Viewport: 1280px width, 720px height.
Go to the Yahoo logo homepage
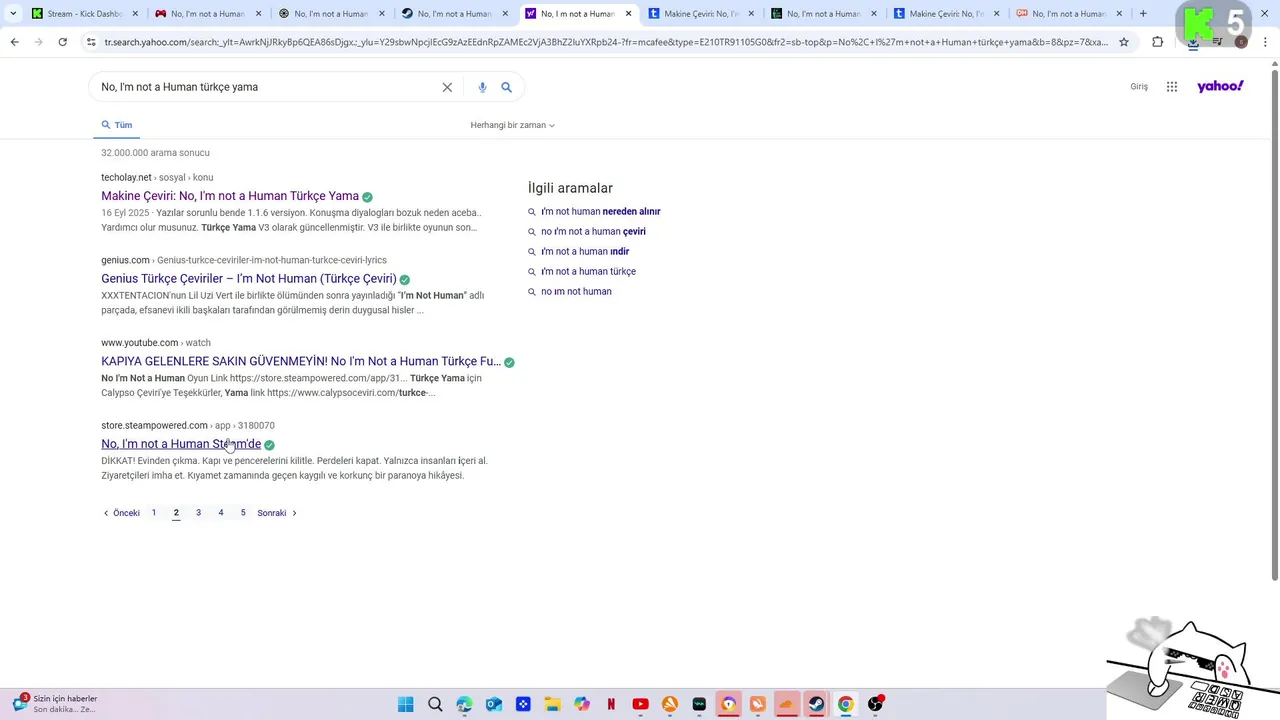coord(1220,86)
